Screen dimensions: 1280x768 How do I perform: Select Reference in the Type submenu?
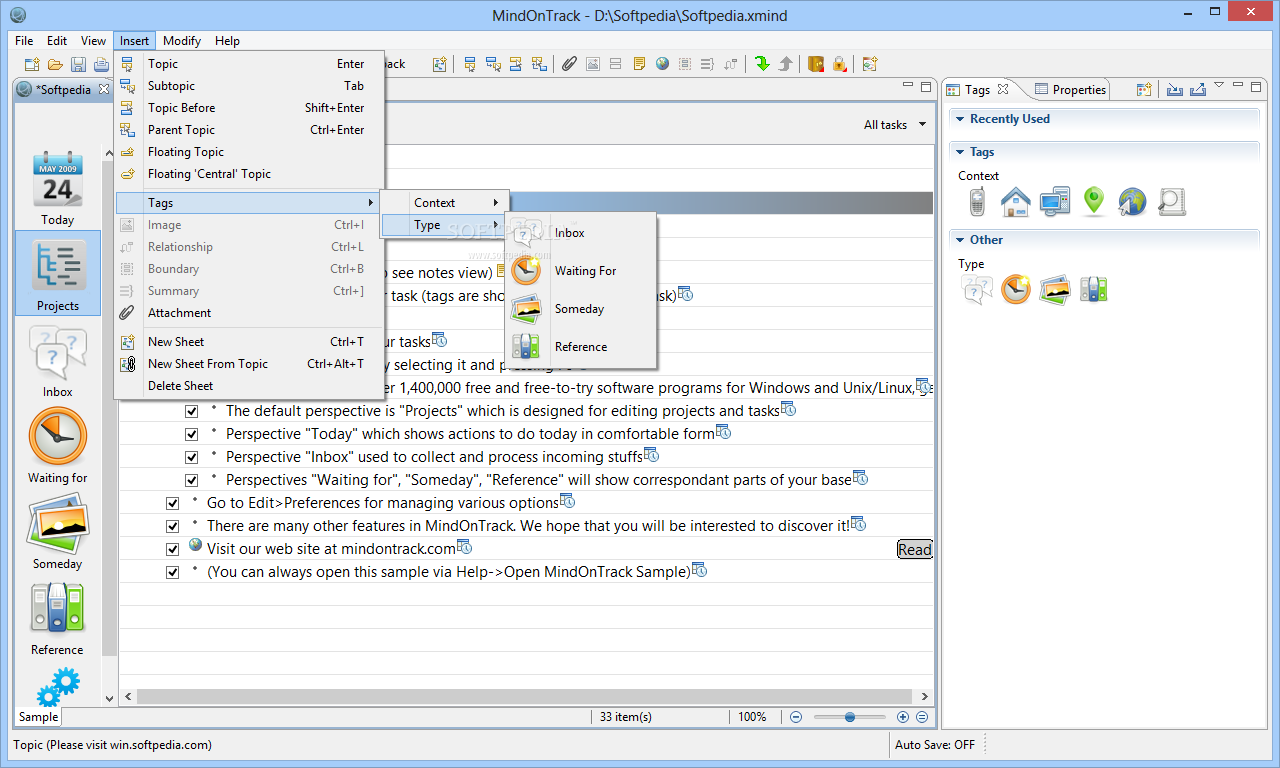[x=581, y=347]
